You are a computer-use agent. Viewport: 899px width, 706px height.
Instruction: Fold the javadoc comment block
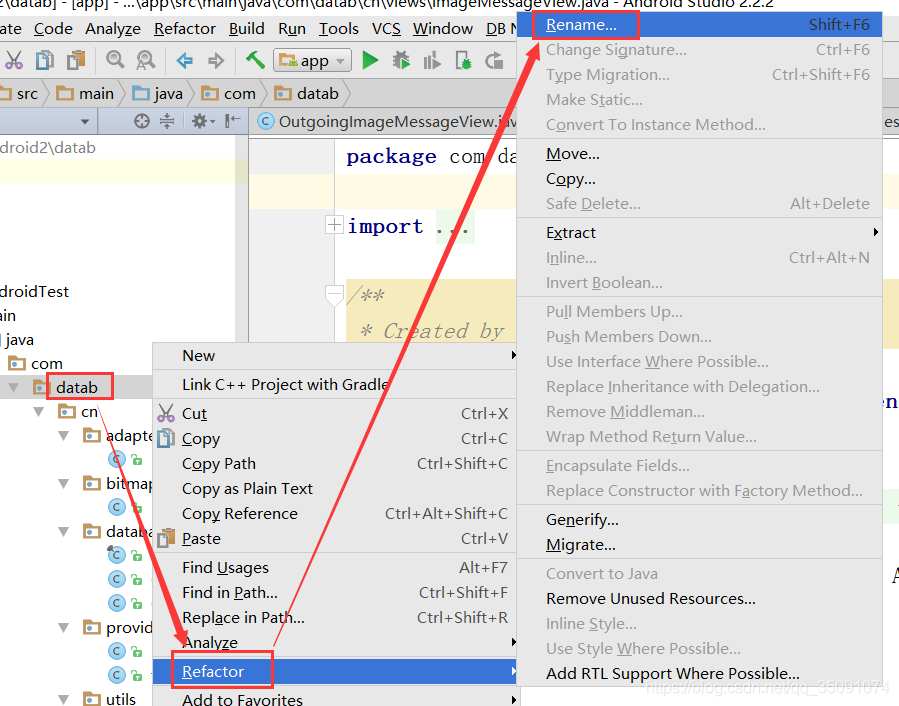pyautogui.click(x=334, y=295)
